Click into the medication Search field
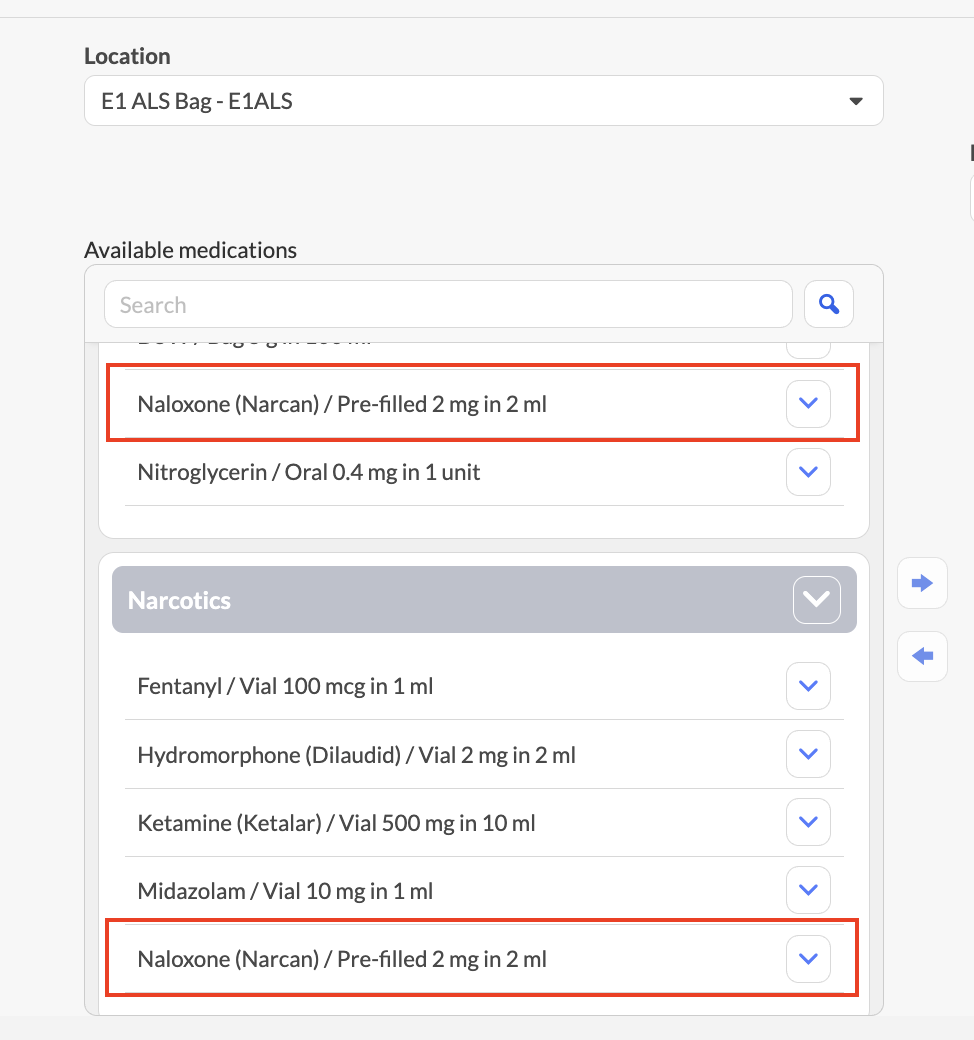The width and height of the screenshot is (974, 1040). pyautogui.click(x=449, y=304)
